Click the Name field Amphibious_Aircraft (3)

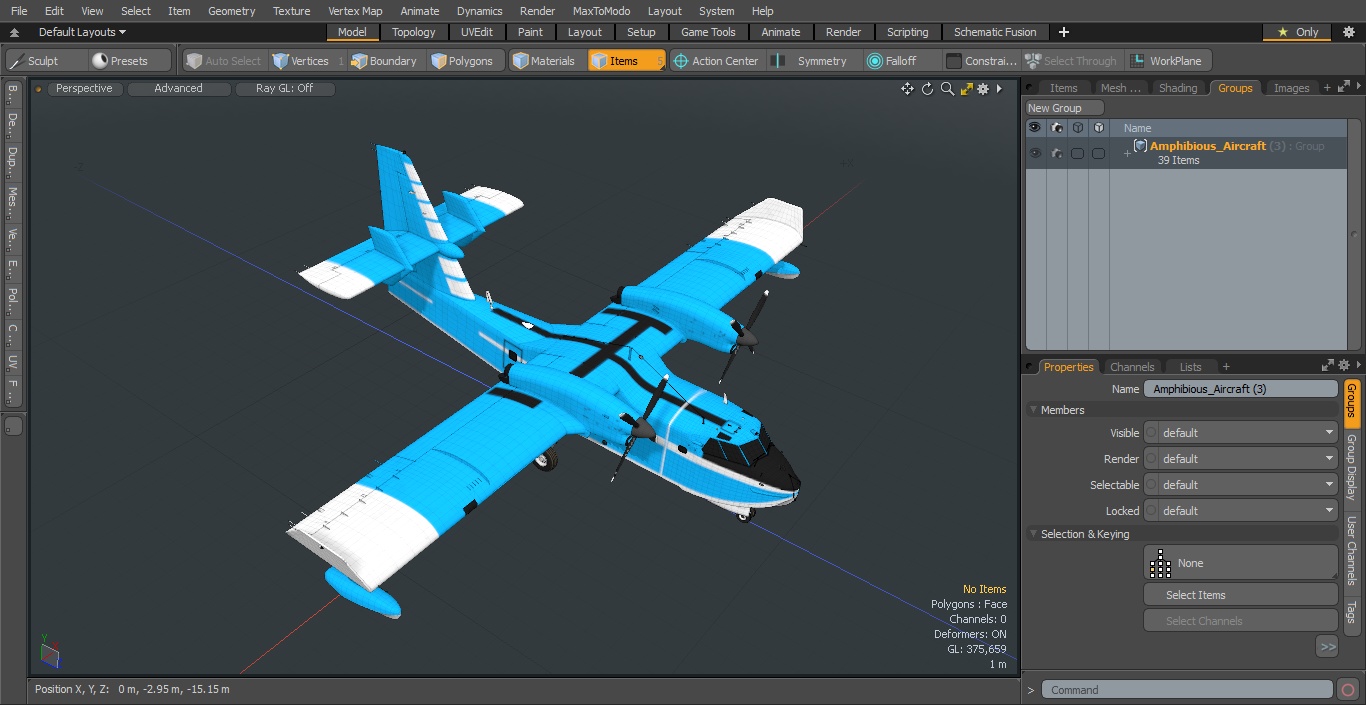point(1241,389)
